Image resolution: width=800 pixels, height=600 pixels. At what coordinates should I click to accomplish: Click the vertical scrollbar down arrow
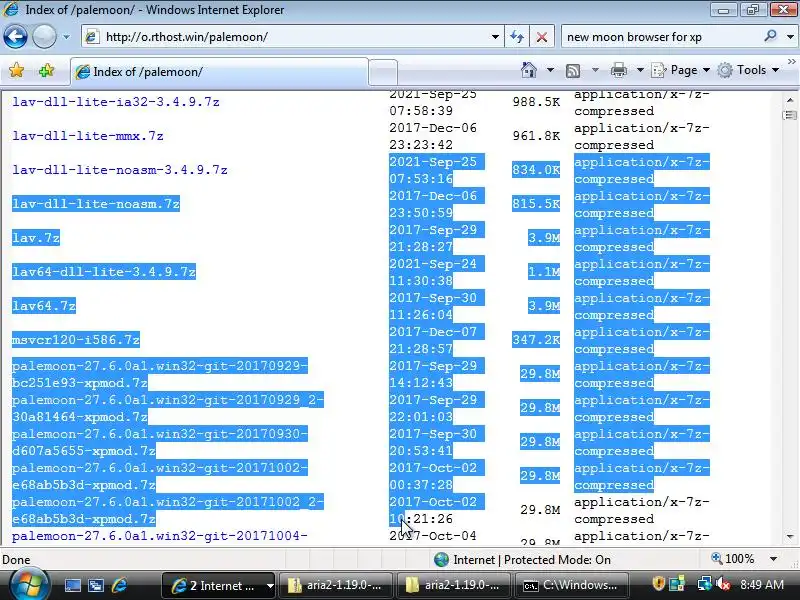(x=790, y=536)
